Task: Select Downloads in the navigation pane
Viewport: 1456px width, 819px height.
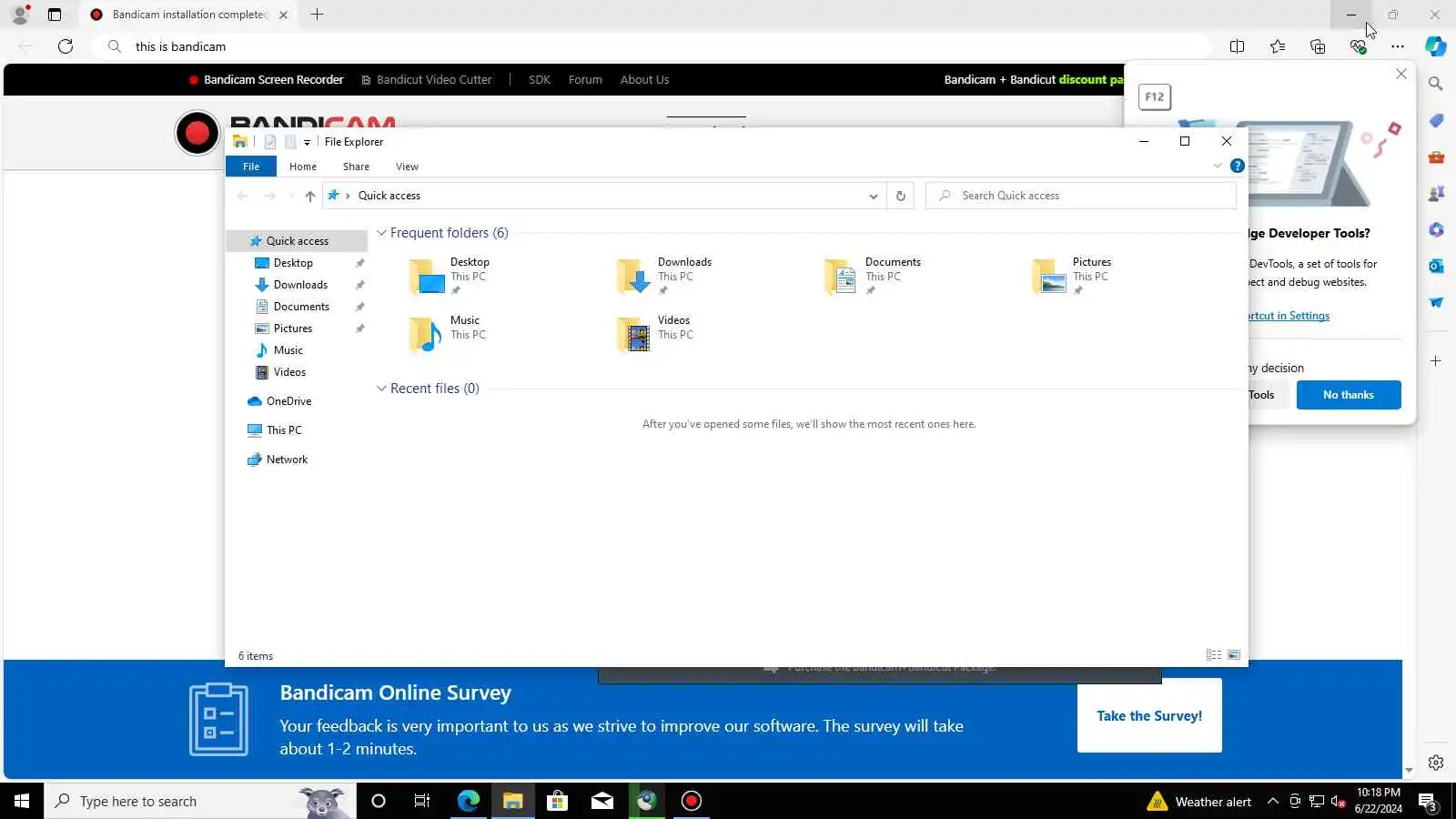Action: point(300,285)
